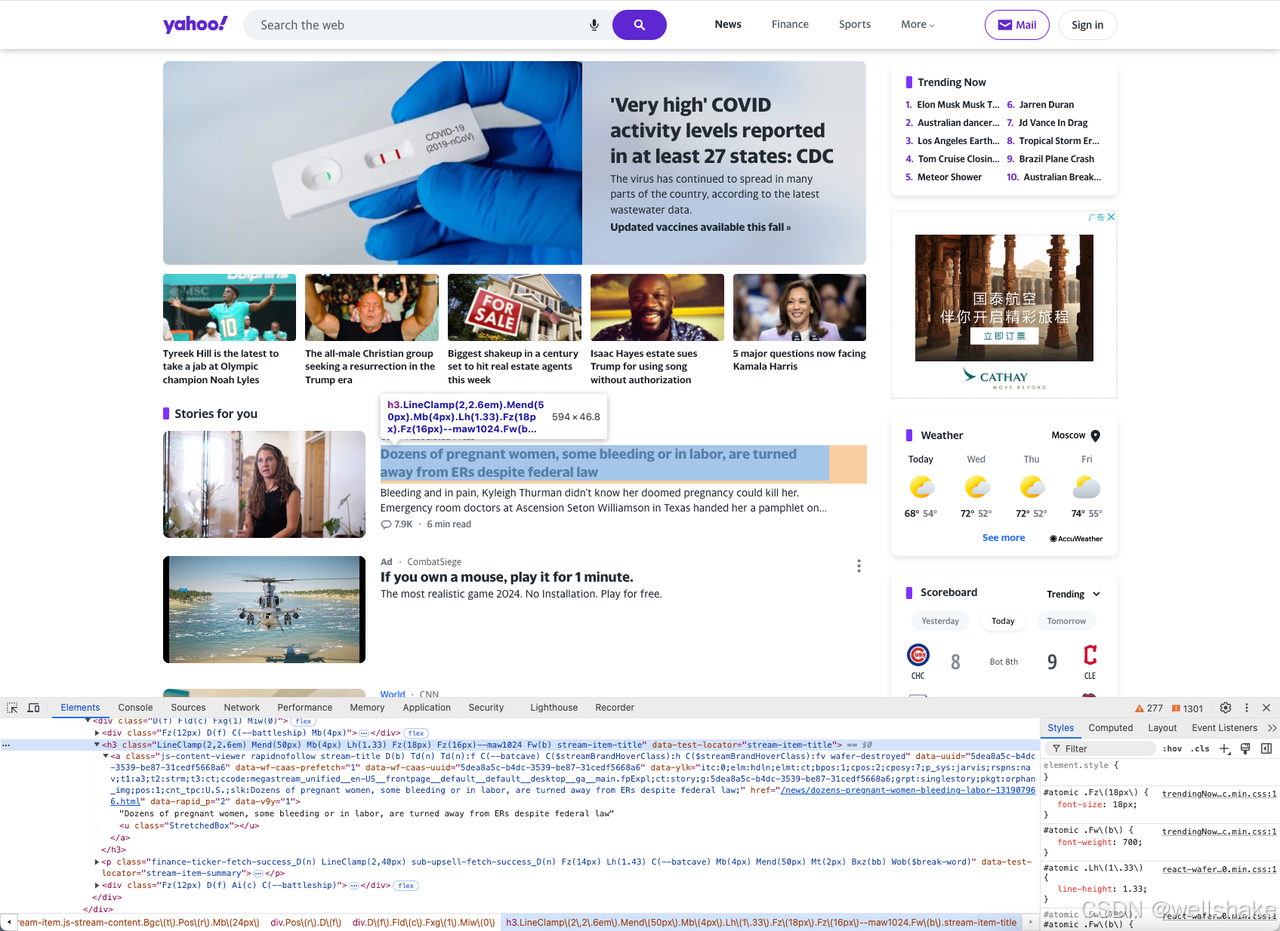Open the Finance navigation link
This screenshot has height=931, width=1280.
click(x=790, y=24)
